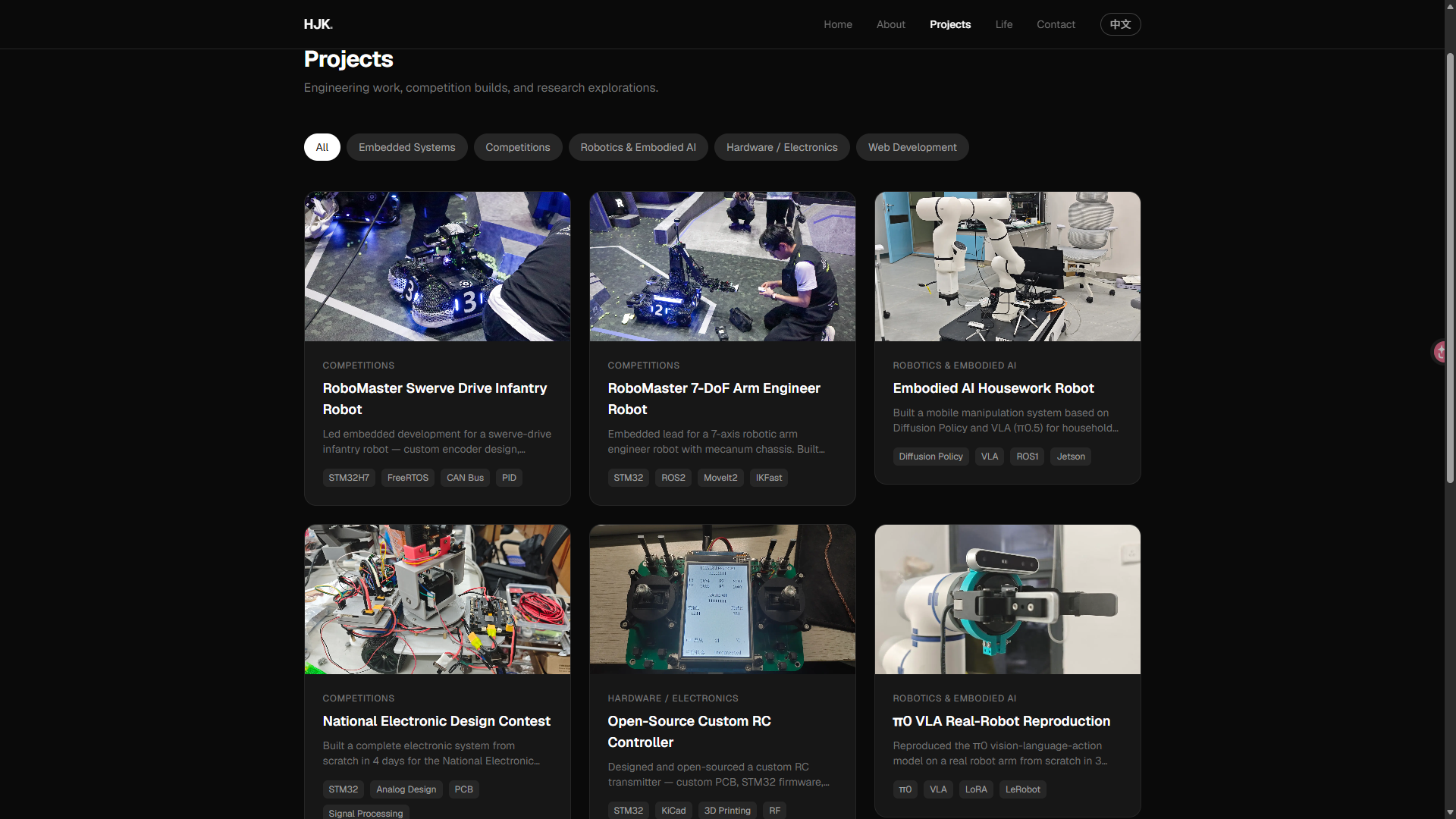Image resolution: width=1456 pixels, height=819 pixels.
Task: Open the custom RC controller photo
Action: 723,599
